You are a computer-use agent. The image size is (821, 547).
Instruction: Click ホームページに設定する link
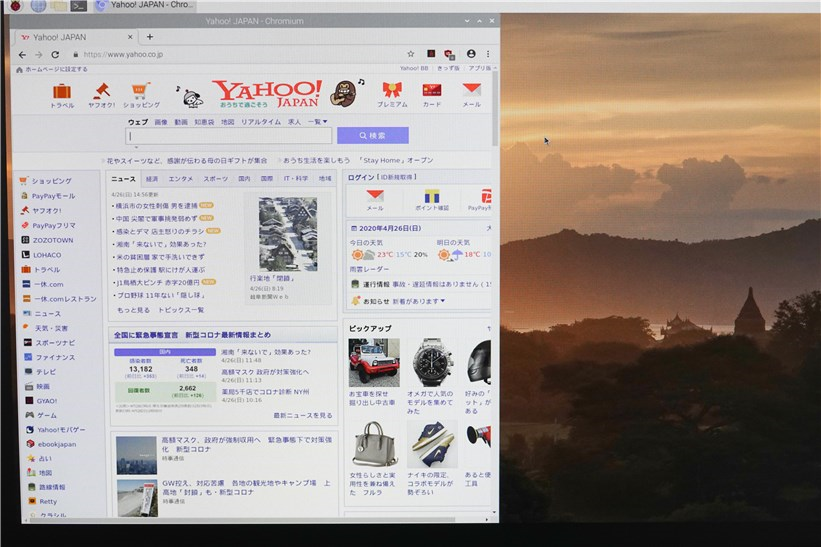[56, 69]
